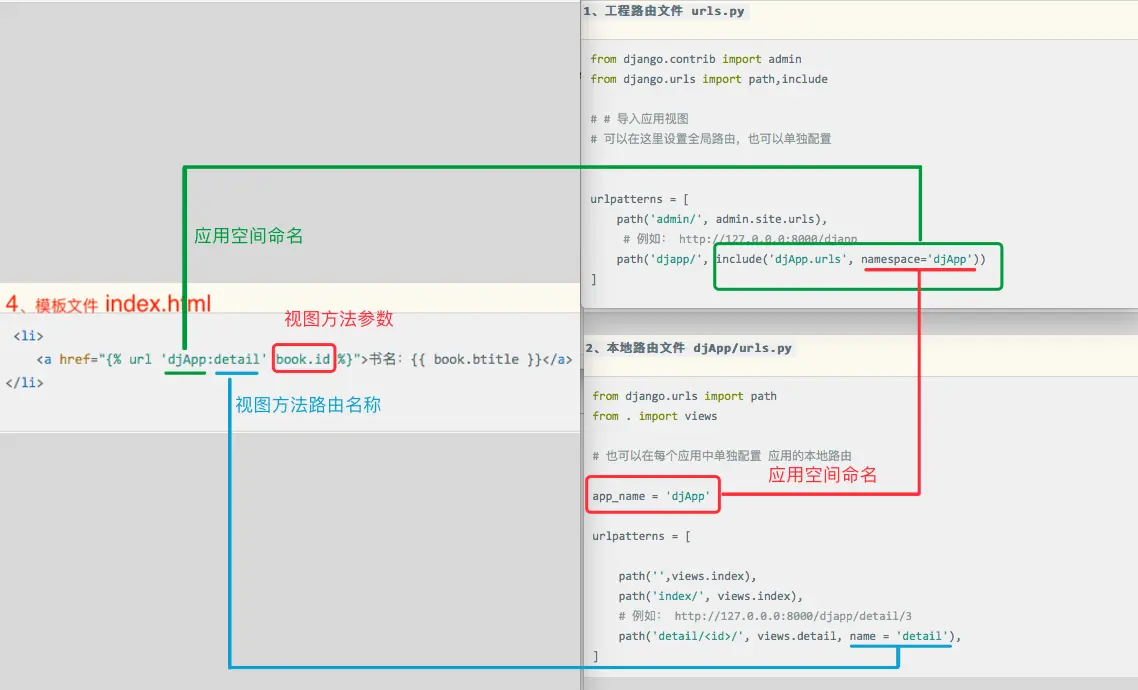1138x690 pixels.
Task: Click the from django.contrib import admin line
Action: [x=695, y=59]
